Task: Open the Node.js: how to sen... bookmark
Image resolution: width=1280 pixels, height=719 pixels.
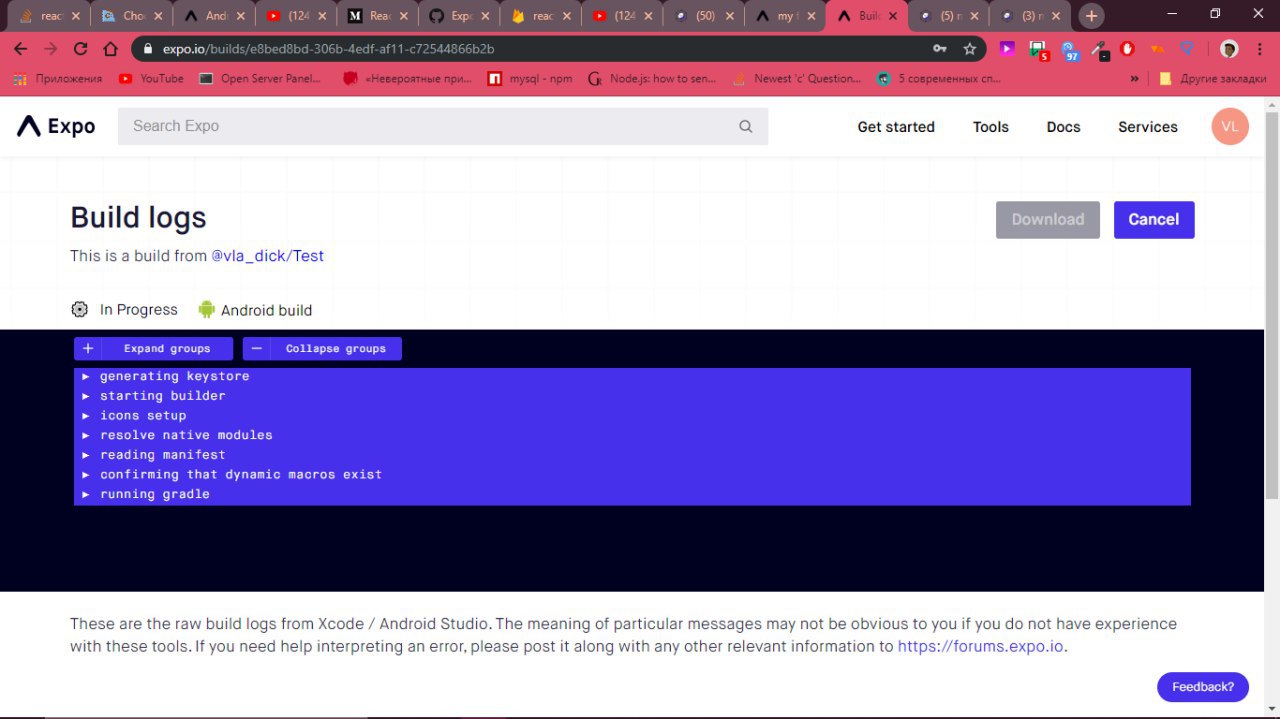Action: point(653,78)
